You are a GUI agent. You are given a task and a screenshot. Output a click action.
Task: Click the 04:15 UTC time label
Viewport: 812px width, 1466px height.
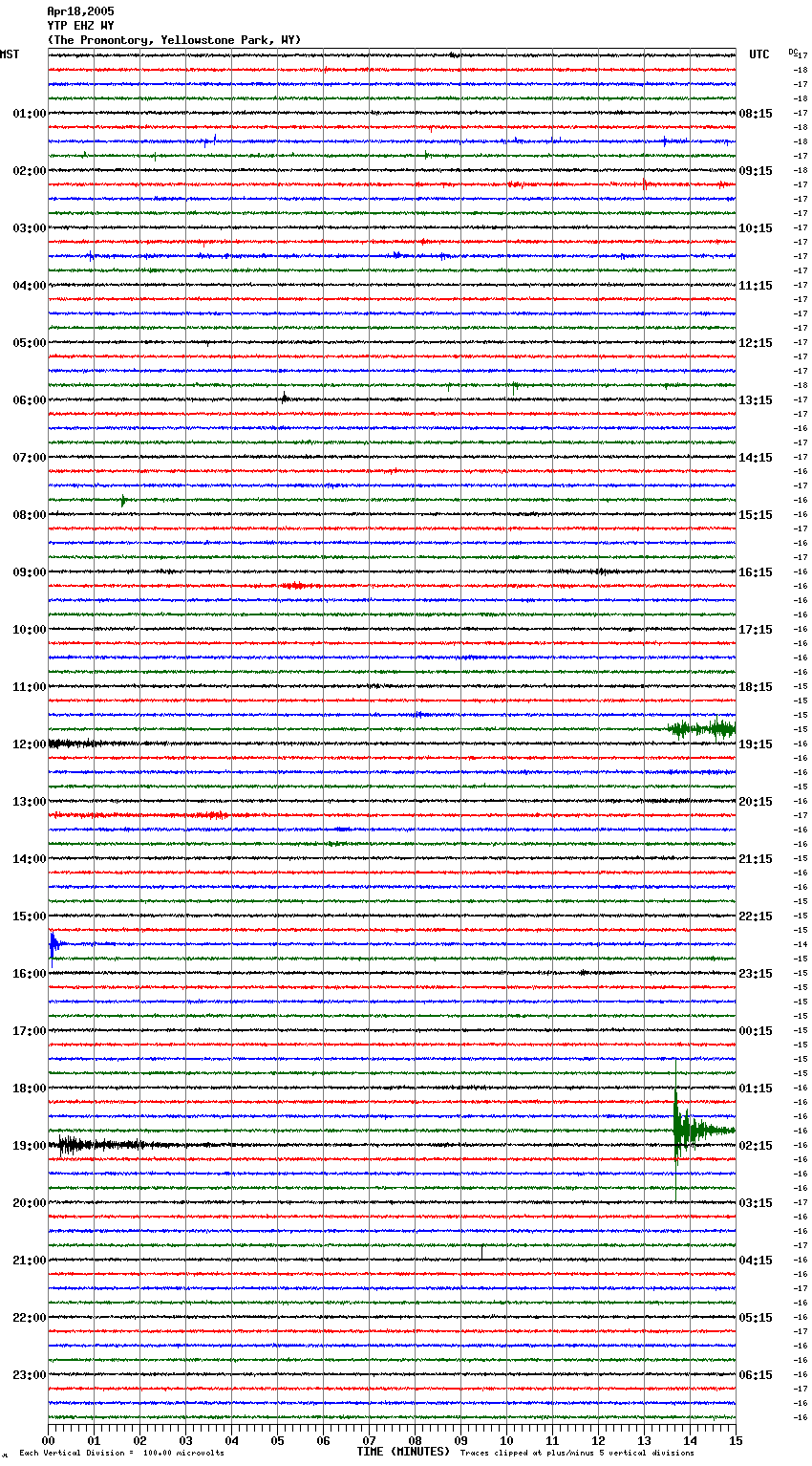tap(756, 1261)
